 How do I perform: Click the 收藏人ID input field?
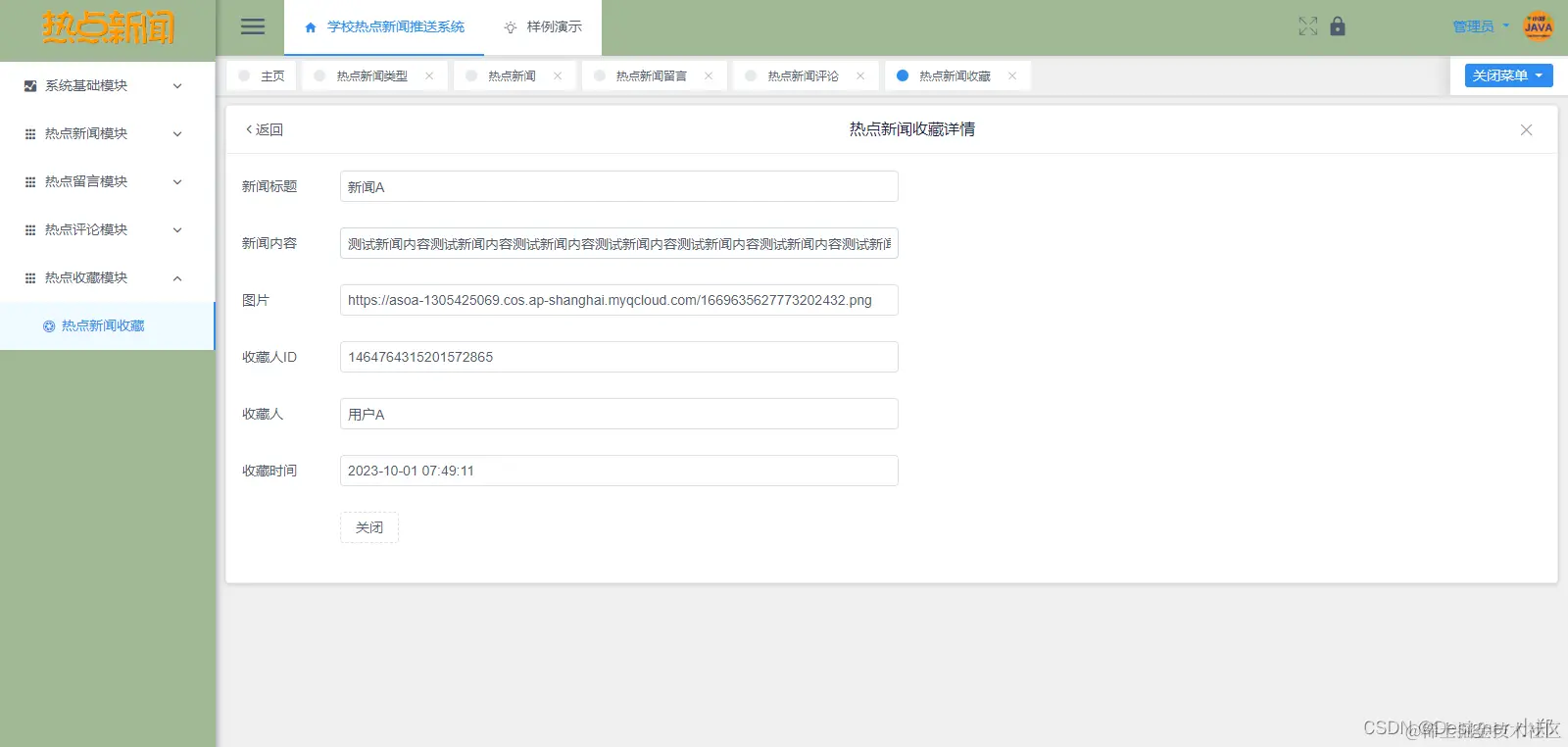point(619,357)
